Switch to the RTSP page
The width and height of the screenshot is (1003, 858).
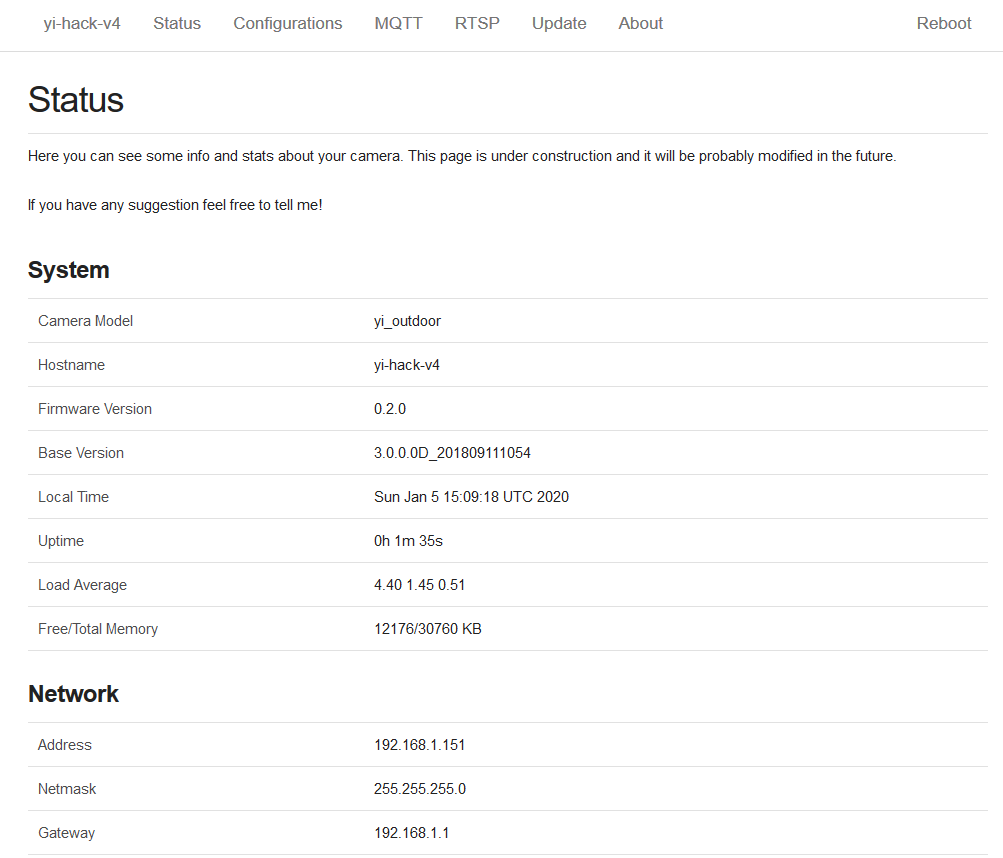pos(477,24)
